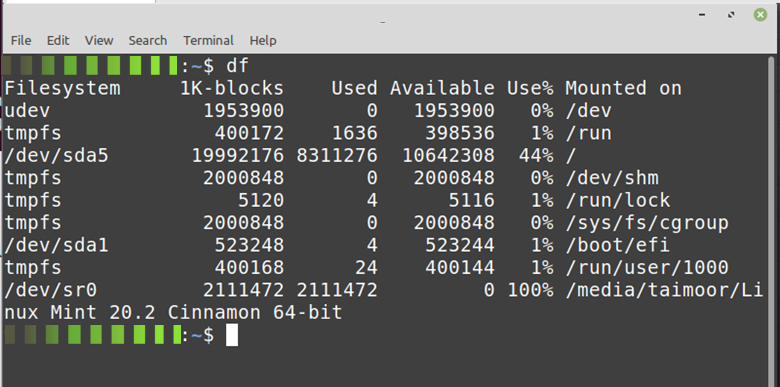Click the '/dev/shm' mount point
Viewport: 780px width, 387px height.
(612, 178)
